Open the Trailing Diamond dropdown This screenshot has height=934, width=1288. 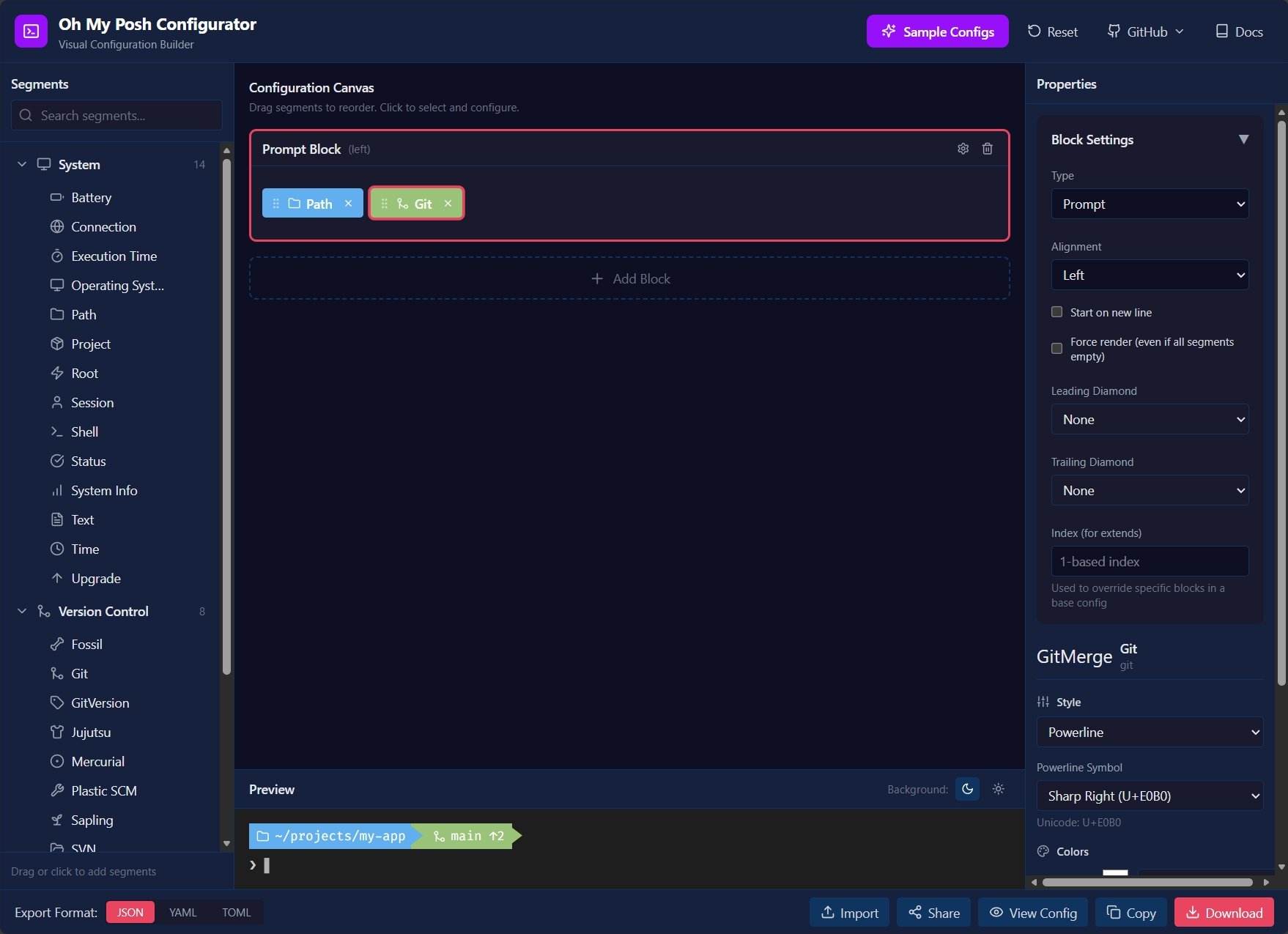coord(1150,491)
